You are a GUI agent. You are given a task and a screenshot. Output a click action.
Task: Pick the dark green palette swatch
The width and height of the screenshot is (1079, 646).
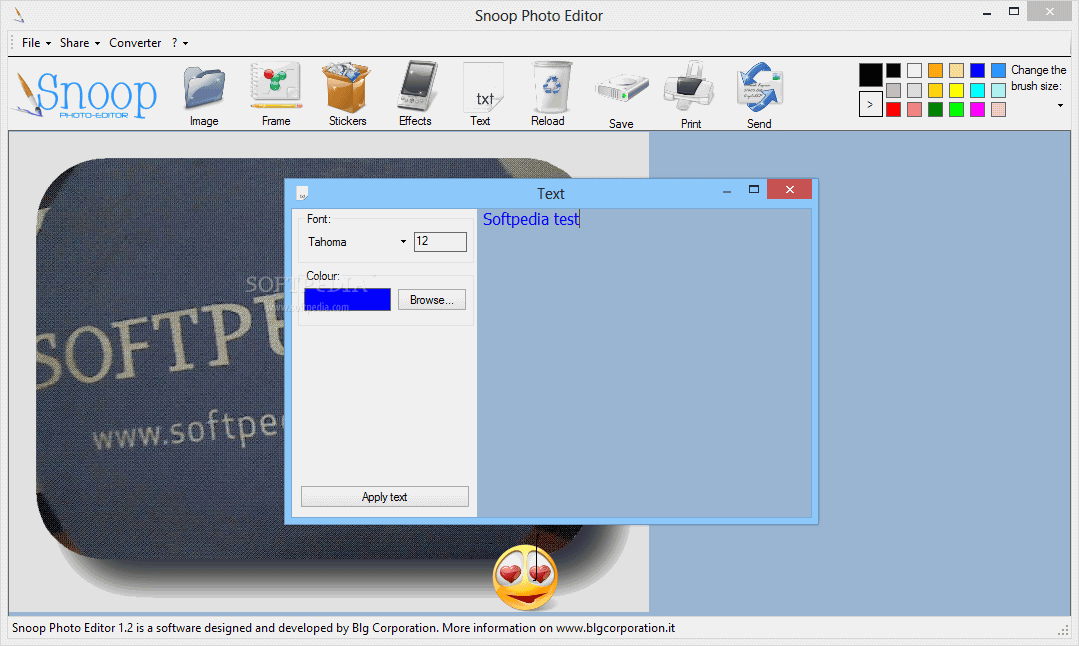click(935, 109)
